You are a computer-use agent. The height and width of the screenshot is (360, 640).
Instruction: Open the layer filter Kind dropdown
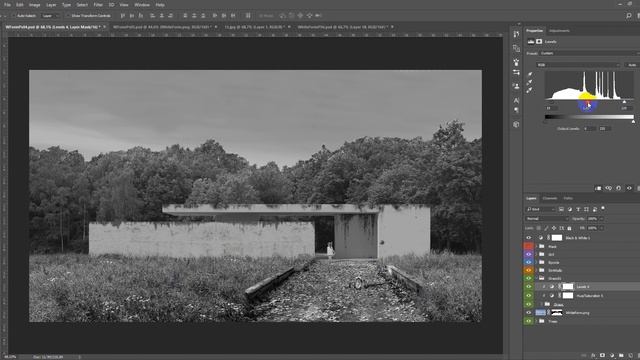point(540,209)
